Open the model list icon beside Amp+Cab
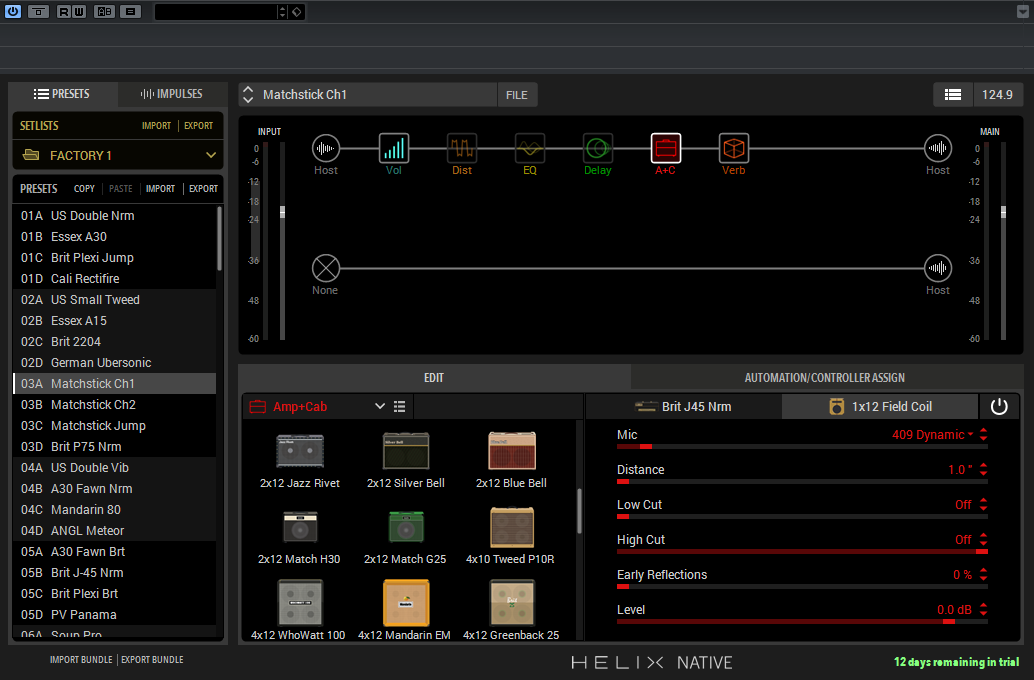Screen dimensions: 1034x680 click(400, 406)
